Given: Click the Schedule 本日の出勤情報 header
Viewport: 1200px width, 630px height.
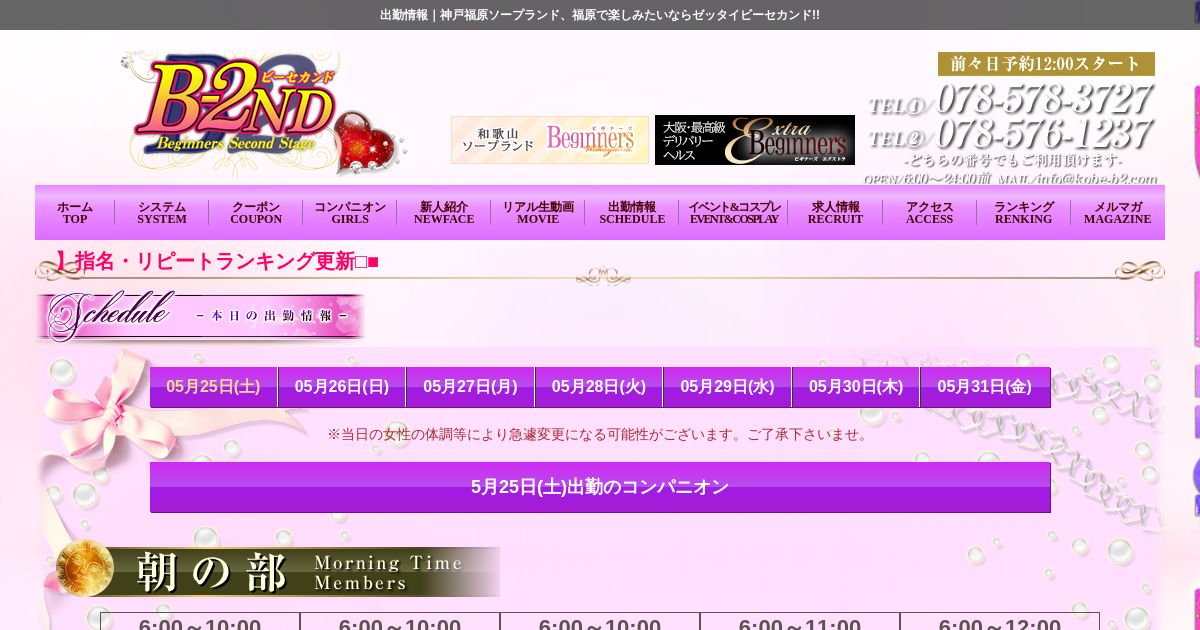Looking at the screenshot, I should (x=201, y=315).
